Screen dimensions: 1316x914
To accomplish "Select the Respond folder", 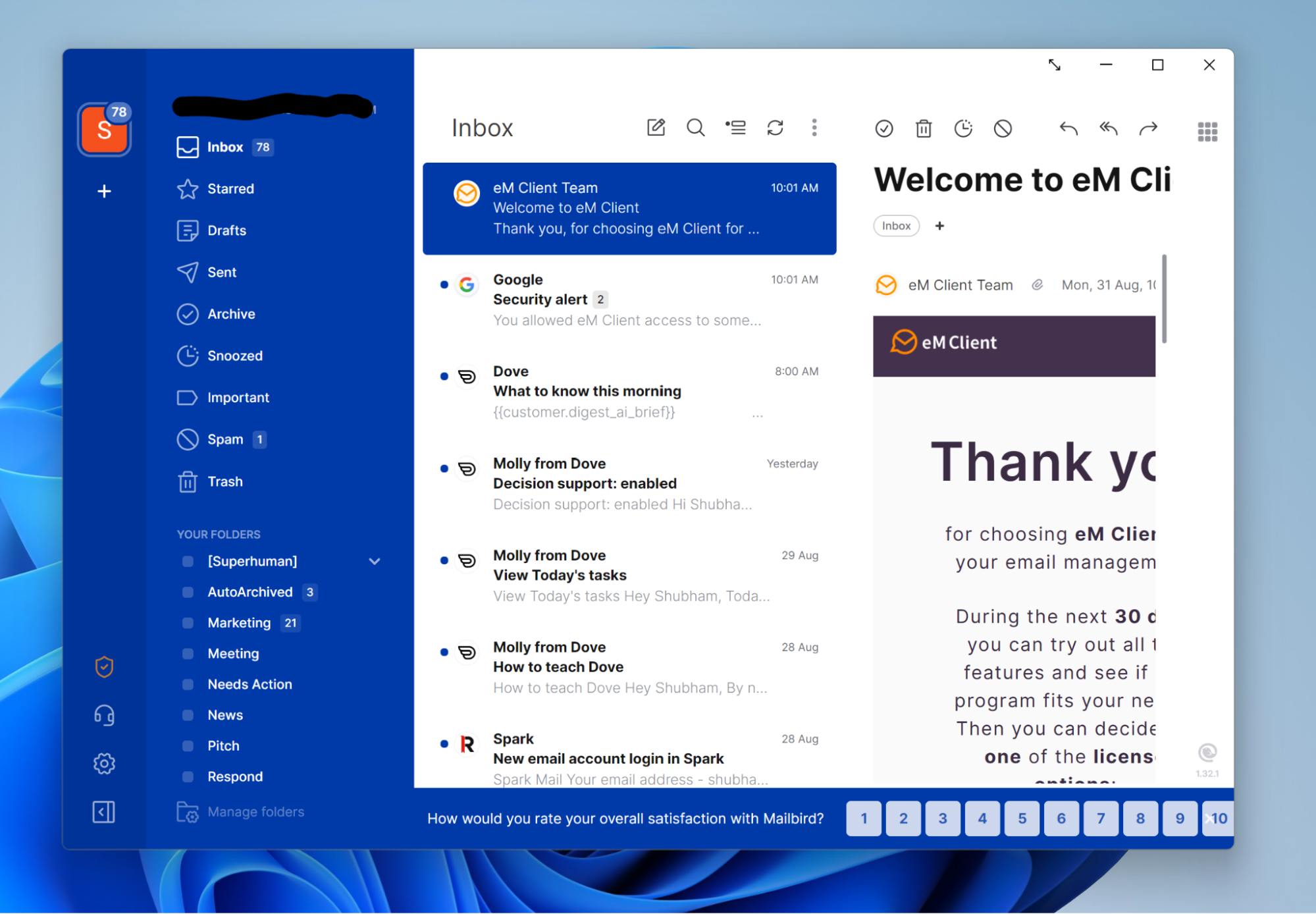I will 235,776.
